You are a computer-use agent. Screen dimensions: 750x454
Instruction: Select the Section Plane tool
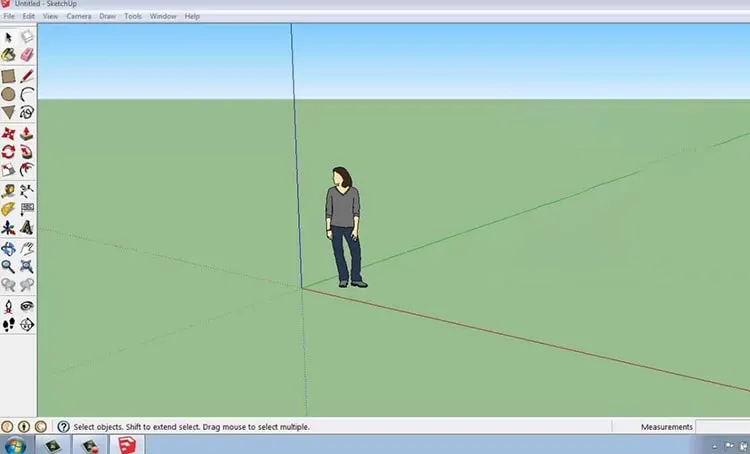point(27,324)
